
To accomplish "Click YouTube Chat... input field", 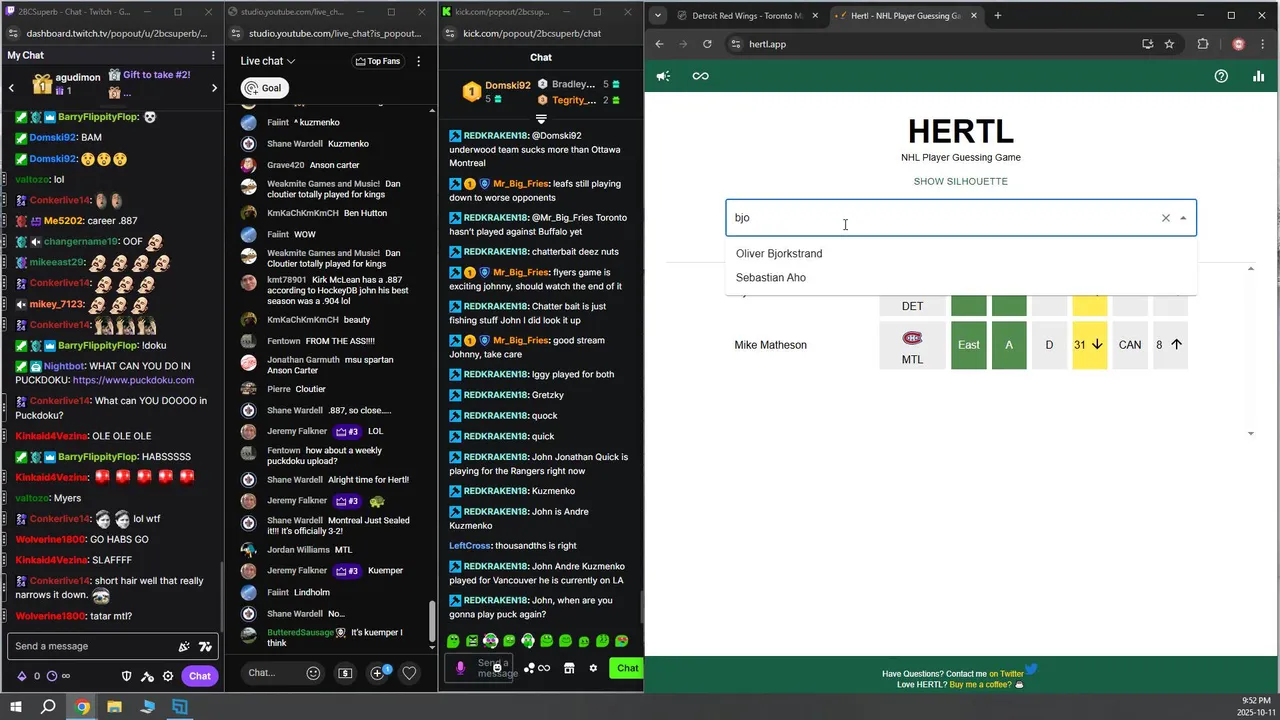I will (270, 673).
